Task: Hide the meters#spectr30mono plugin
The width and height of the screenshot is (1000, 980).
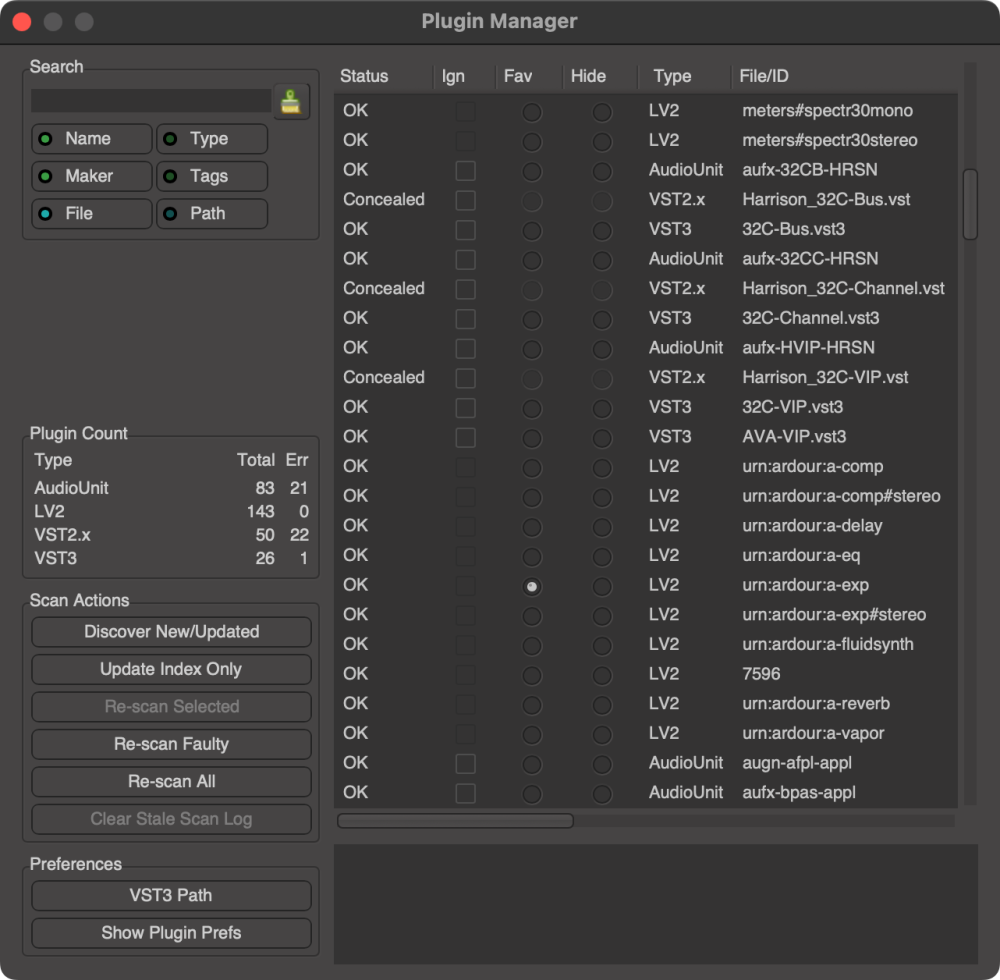Action: [601, 111]
